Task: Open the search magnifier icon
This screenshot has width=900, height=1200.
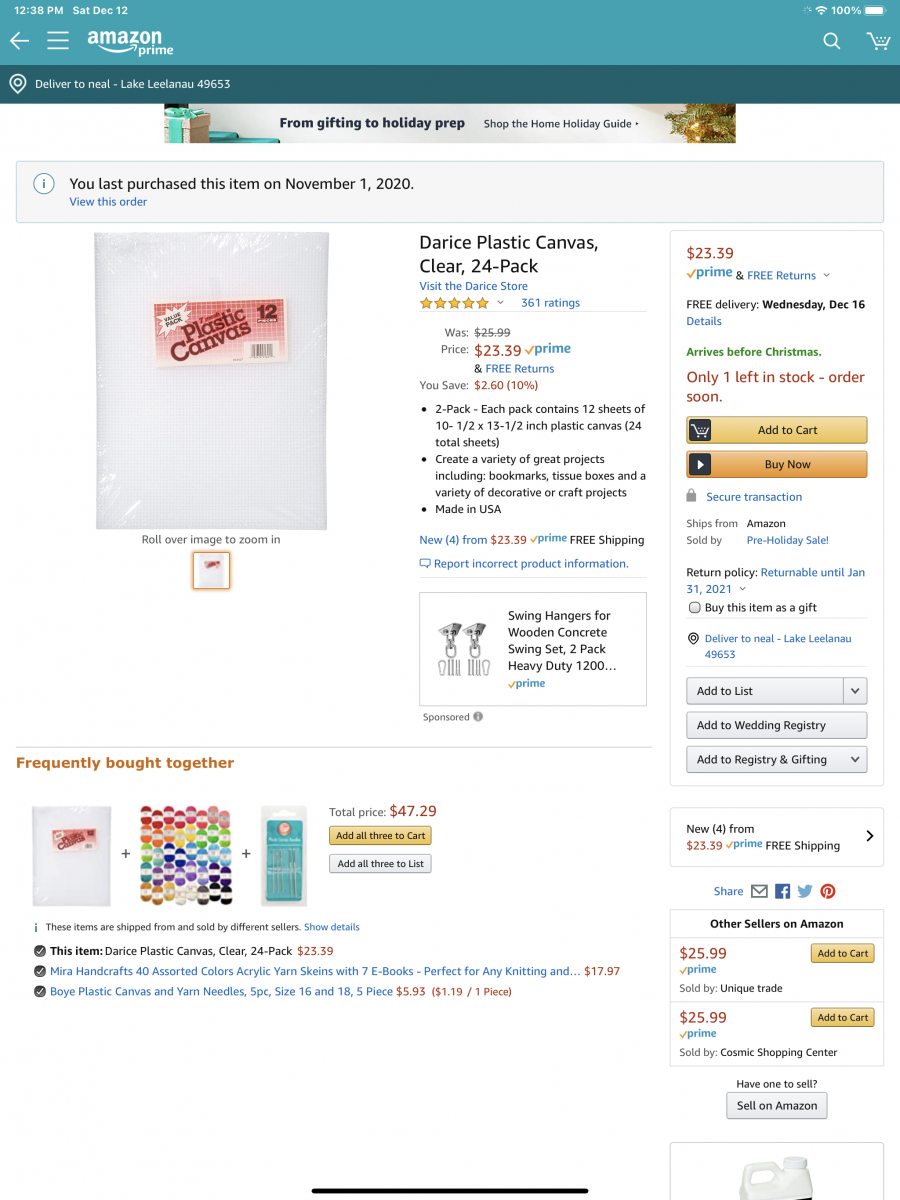Action: [x=832, y=41]
